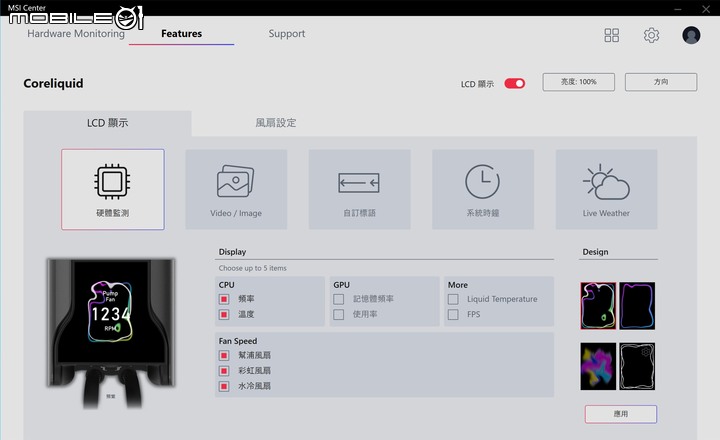Select the Features tab
The image size is (720, 440).
[x=181, y=34]
